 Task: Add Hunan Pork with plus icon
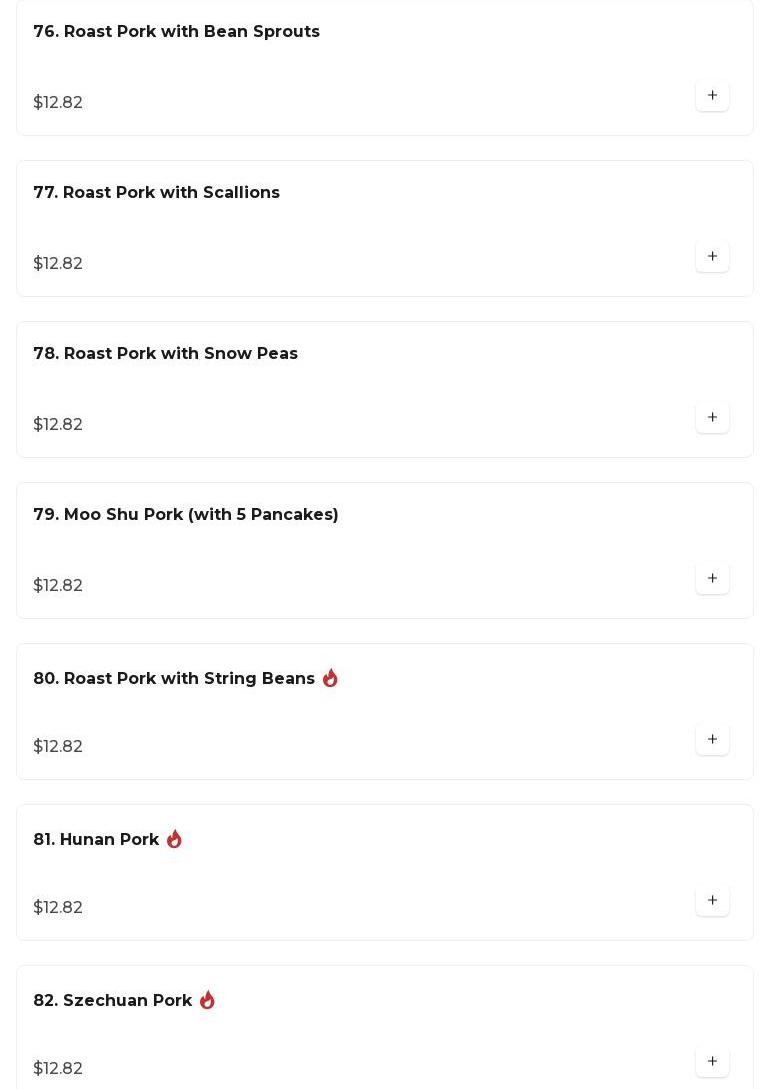[712, 901]
